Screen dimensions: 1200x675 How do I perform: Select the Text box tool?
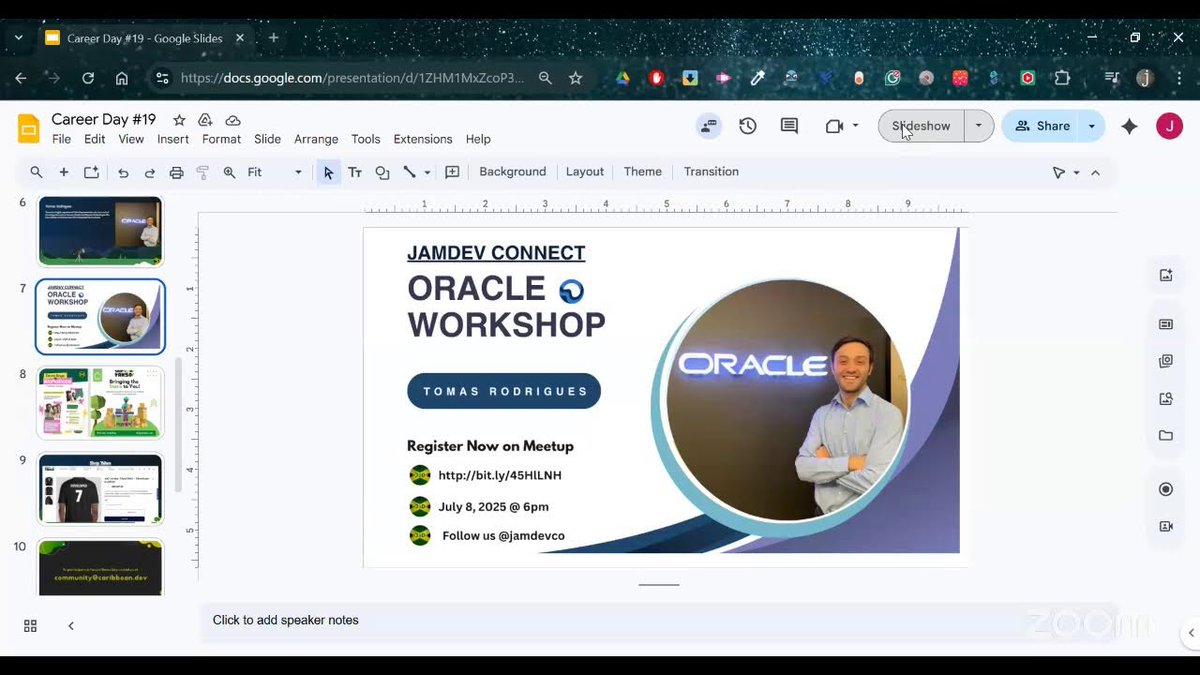(355, 172)
